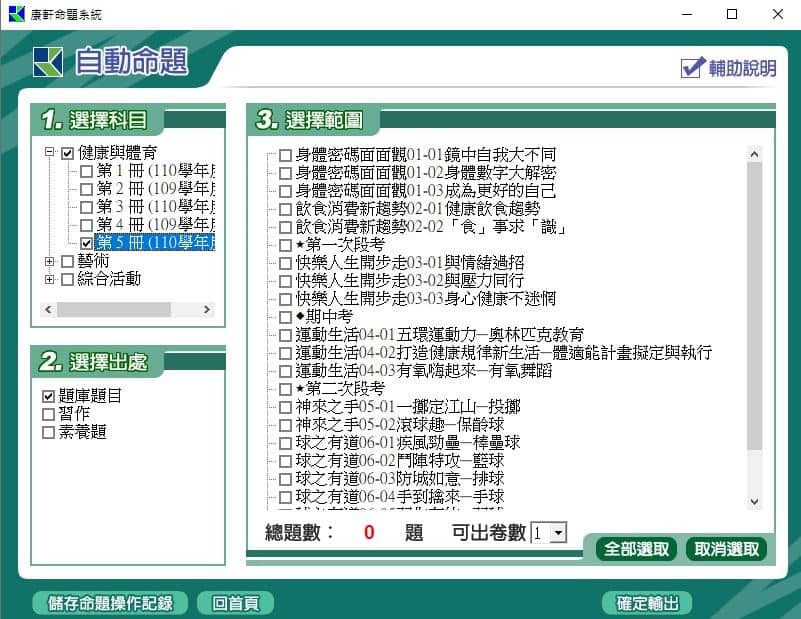Enable 素養題 source checkbox
This screenshot has width=801, height=619.
(48, 432)
